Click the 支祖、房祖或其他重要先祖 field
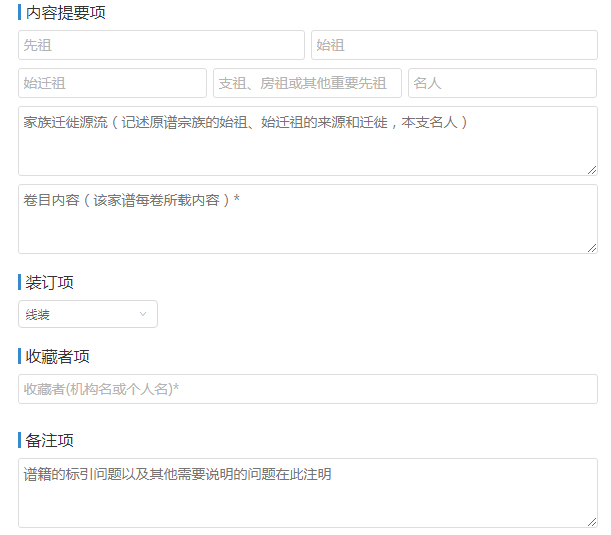 307,83
